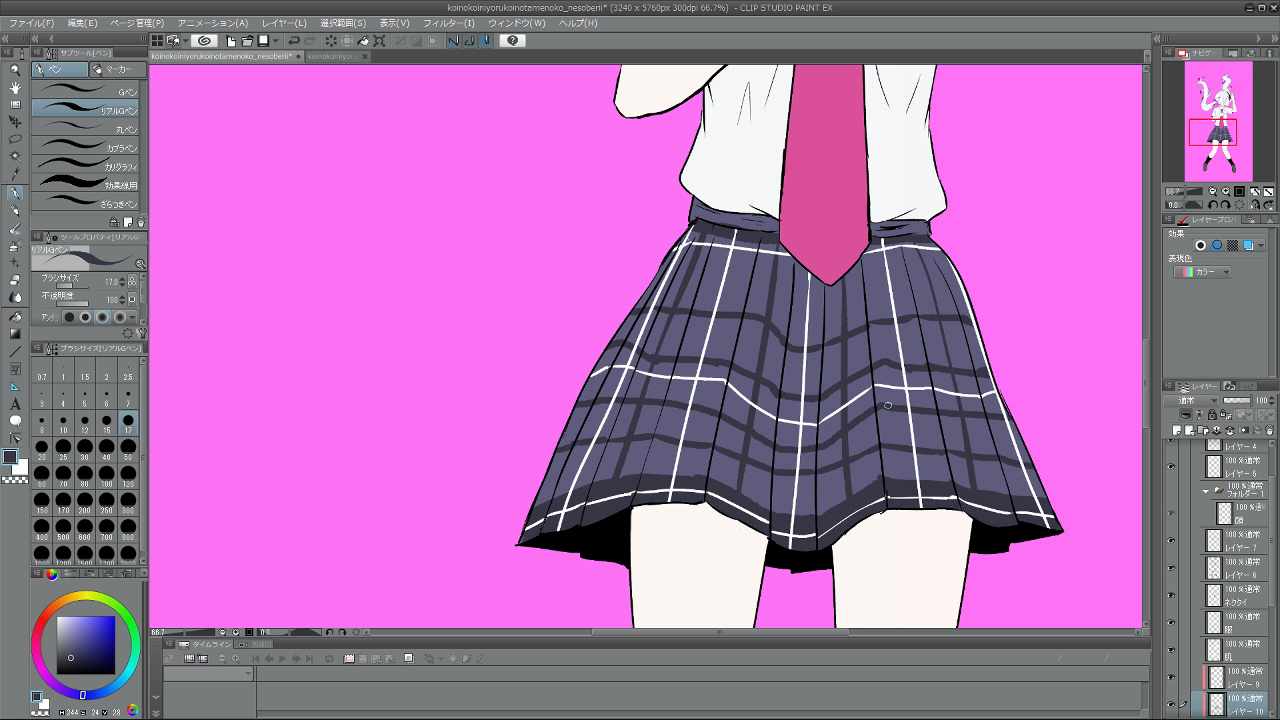Activate the Zoom magnifier tool

pyautogui.click(x=13, y=69)
